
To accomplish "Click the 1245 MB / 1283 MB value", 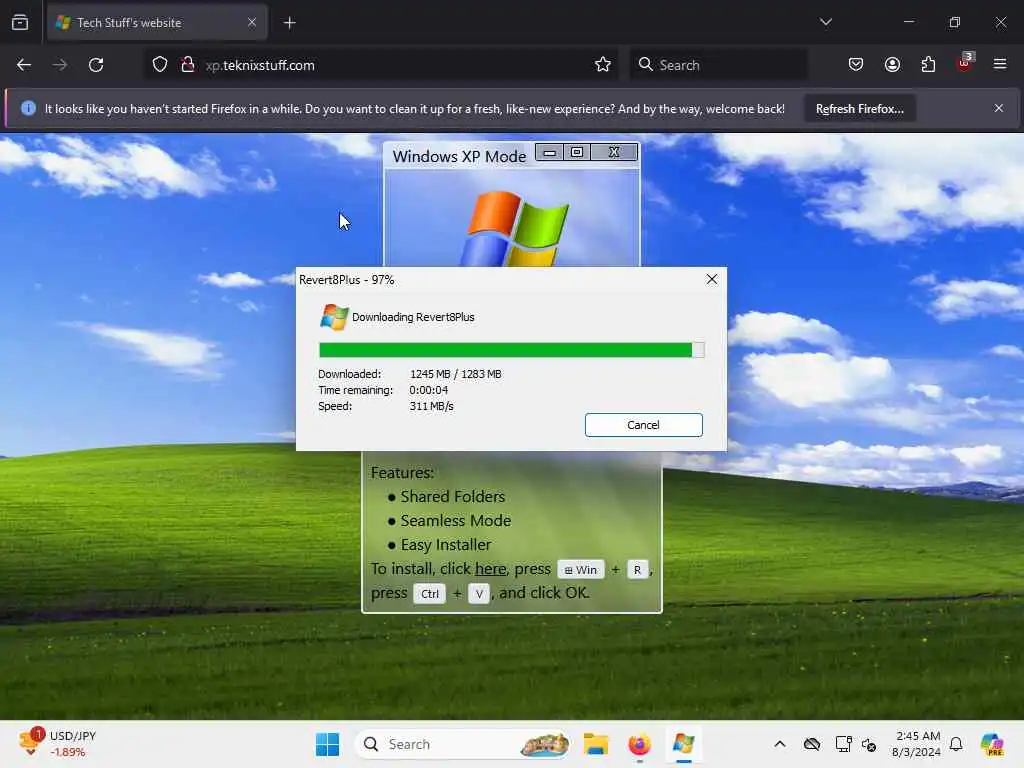I will [x=455, y=374].
